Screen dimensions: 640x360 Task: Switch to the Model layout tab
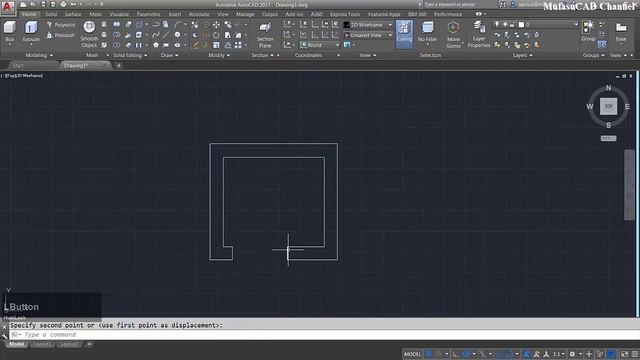click(17, 344)
